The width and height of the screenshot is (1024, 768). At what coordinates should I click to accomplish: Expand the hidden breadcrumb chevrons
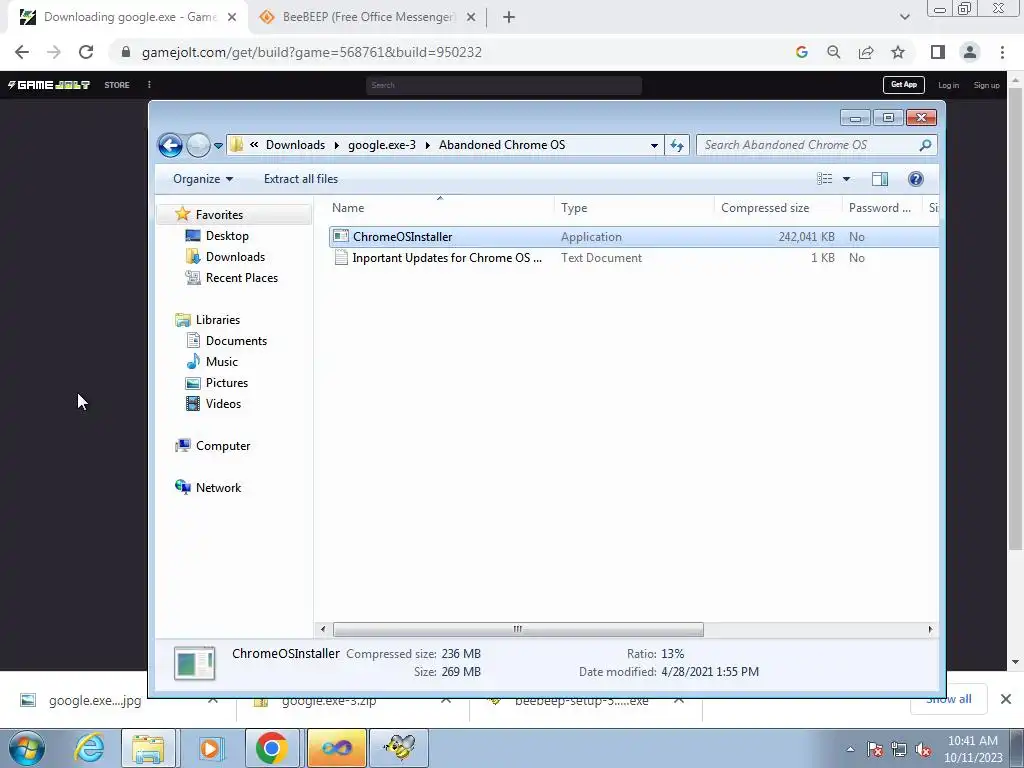tap(254, 145)
